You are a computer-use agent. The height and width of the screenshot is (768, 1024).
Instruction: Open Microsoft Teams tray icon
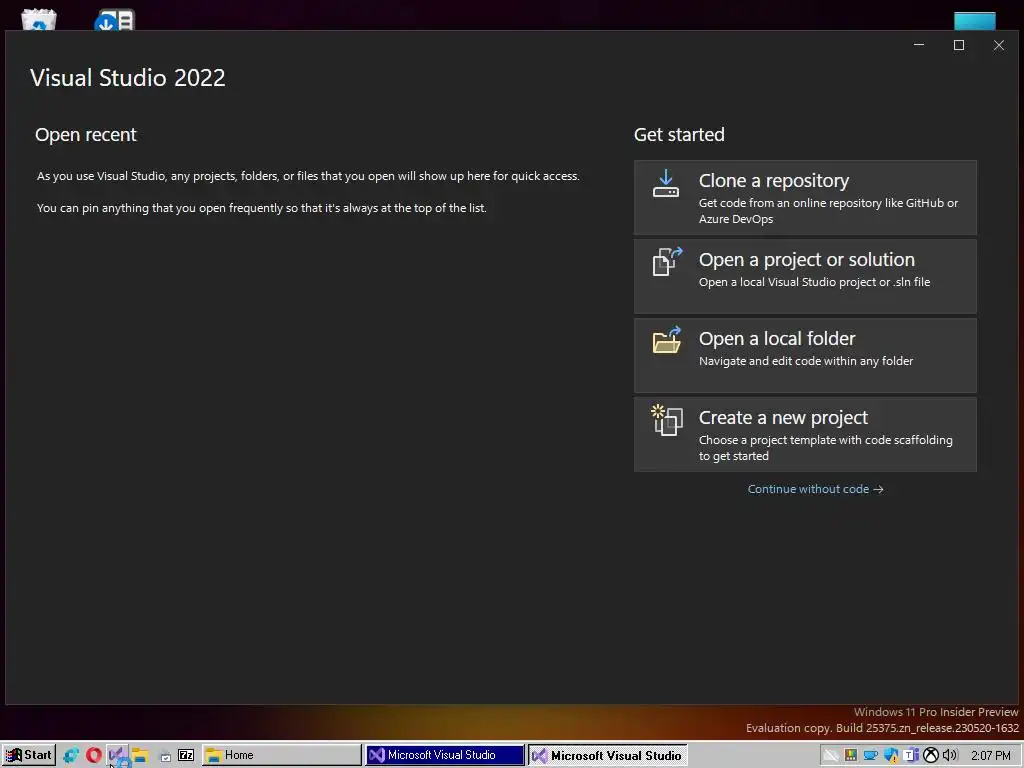[x=911, y=754]
